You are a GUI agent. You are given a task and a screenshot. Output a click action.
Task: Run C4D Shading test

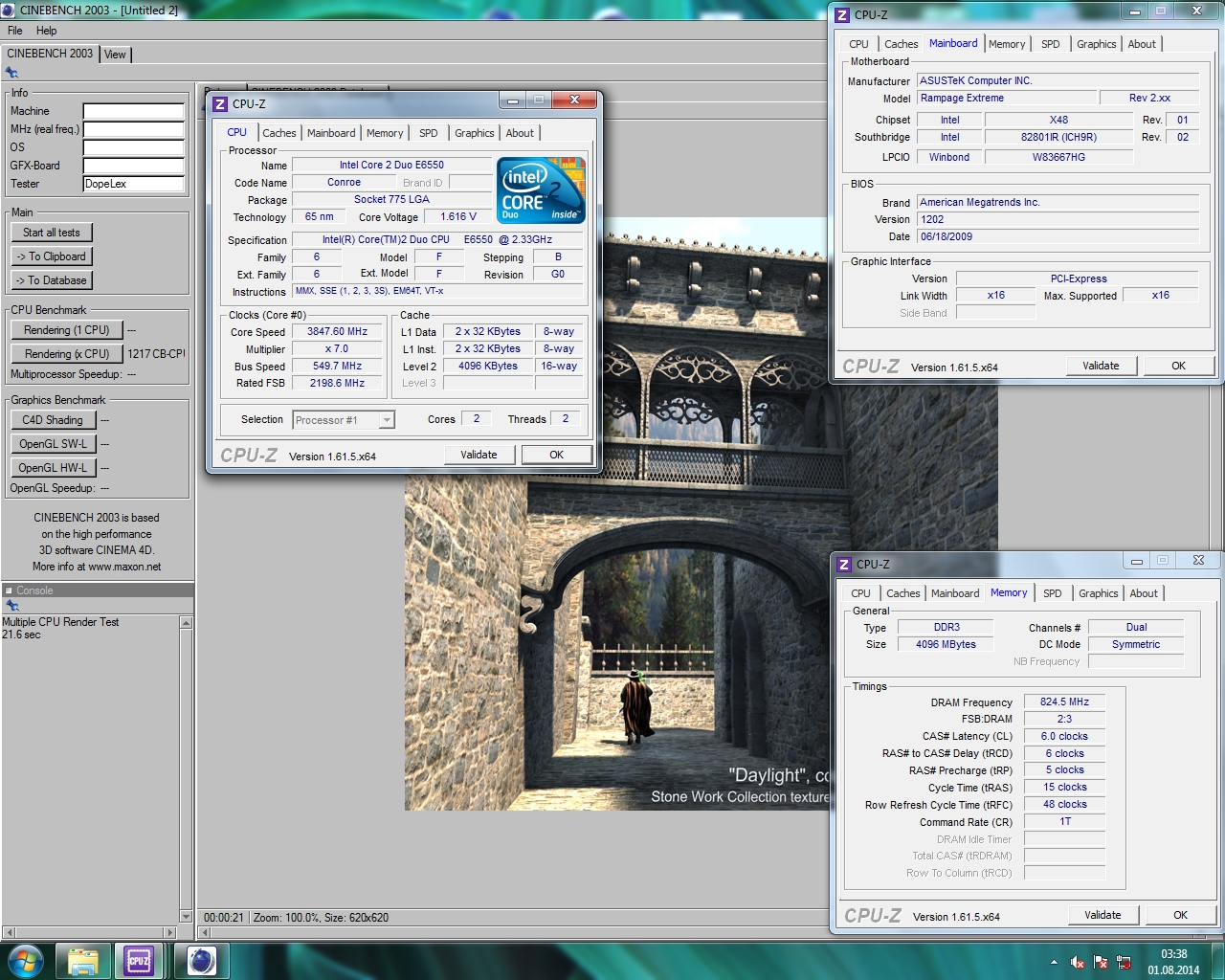click(53, 420)
